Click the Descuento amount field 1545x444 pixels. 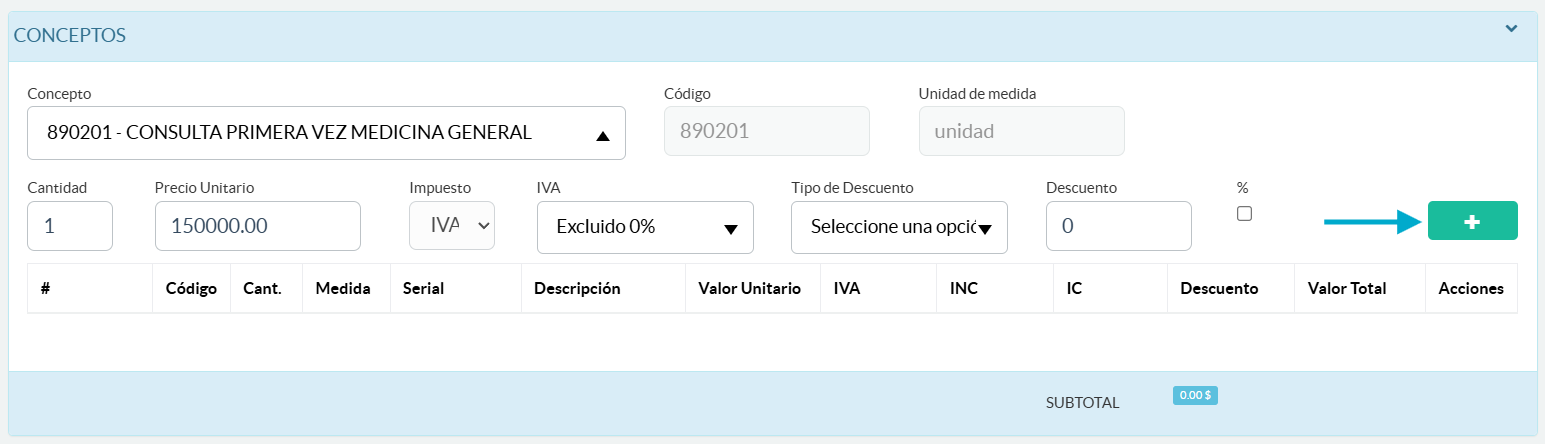pyautogui.click(x=1118, y=226)
